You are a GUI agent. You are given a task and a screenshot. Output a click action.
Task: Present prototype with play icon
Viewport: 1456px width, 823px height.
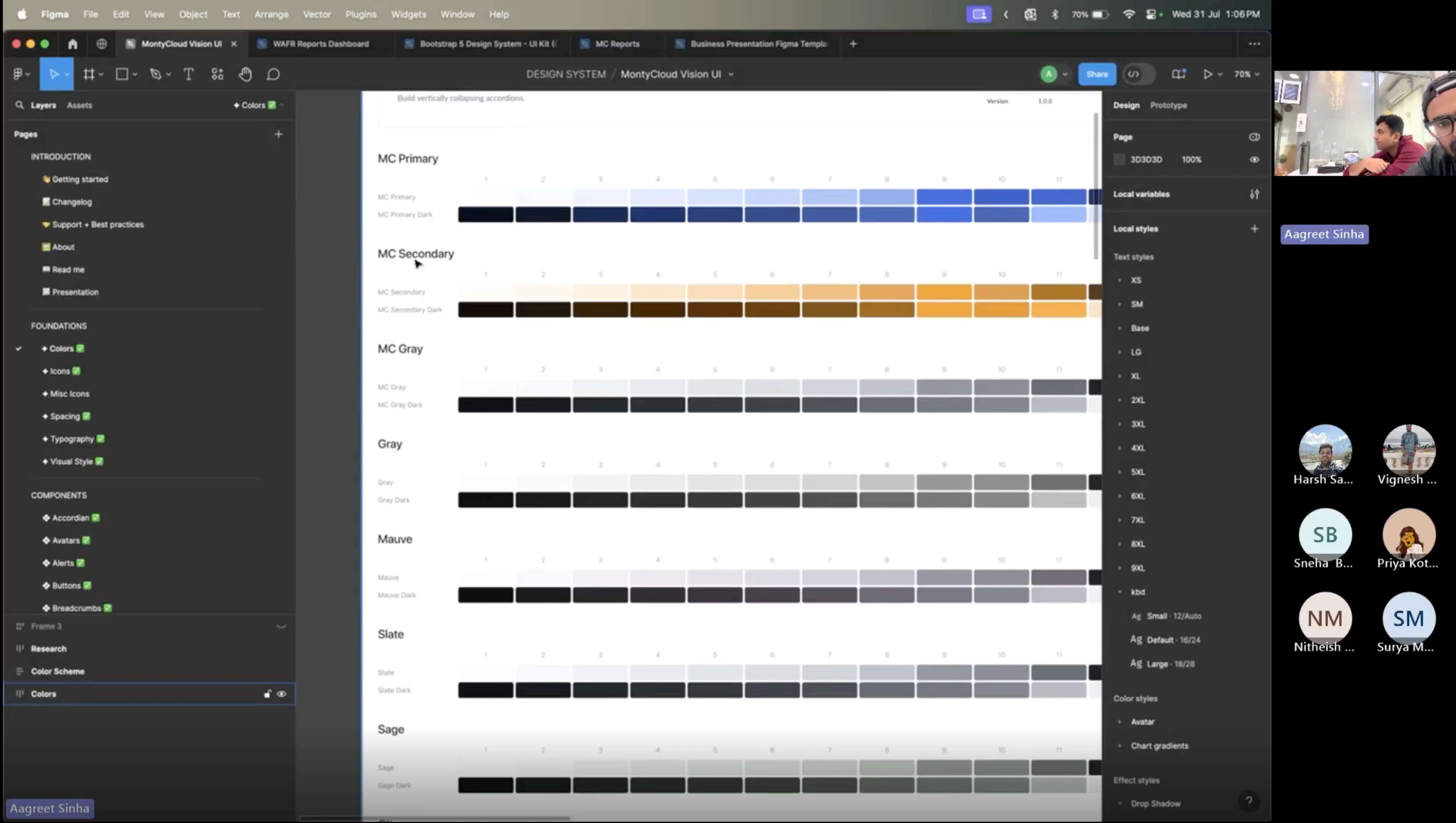tap(1207, 74)
